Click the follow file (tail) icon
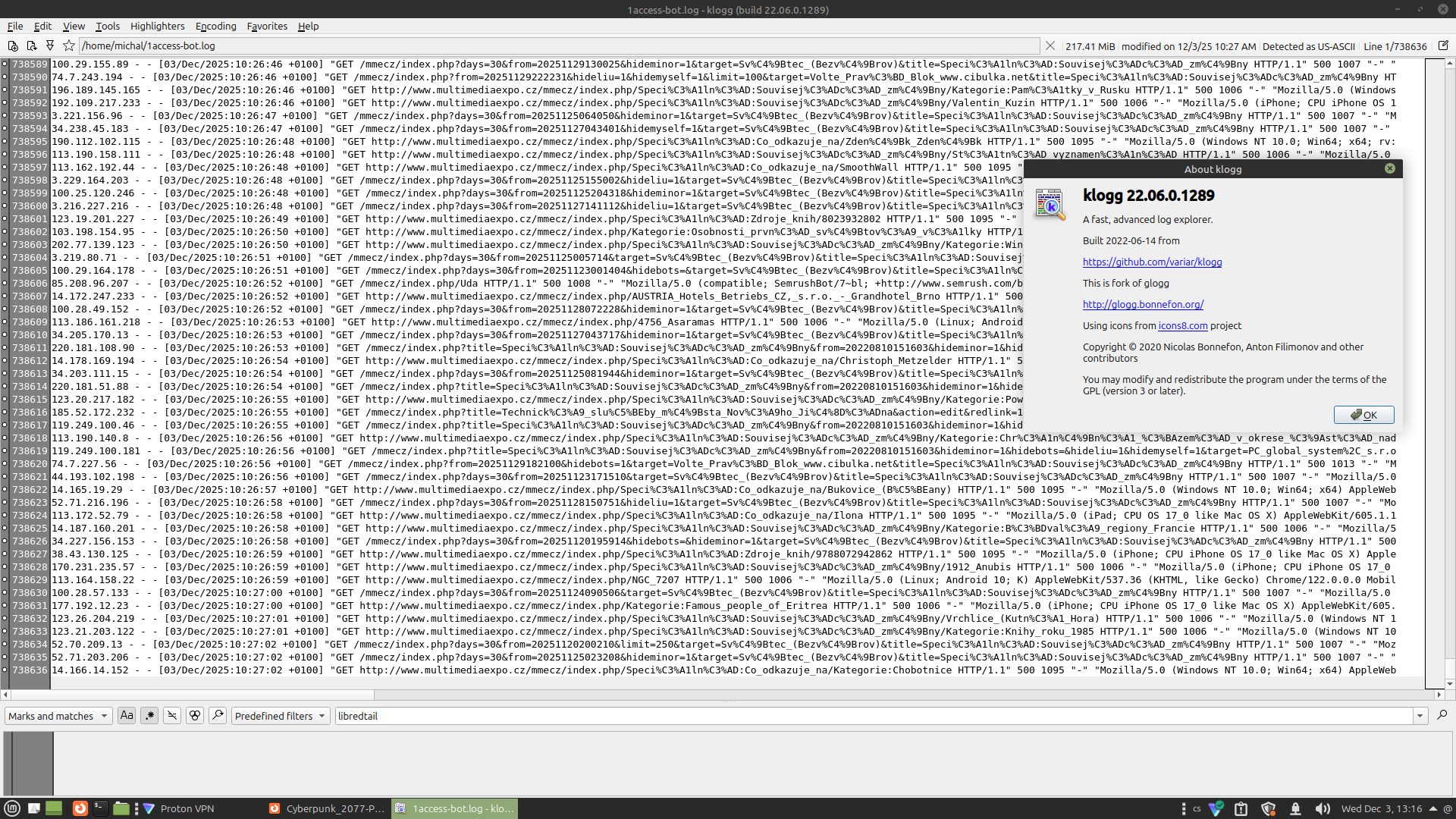This screenshot has height=819, width=1456. (50, 46)
